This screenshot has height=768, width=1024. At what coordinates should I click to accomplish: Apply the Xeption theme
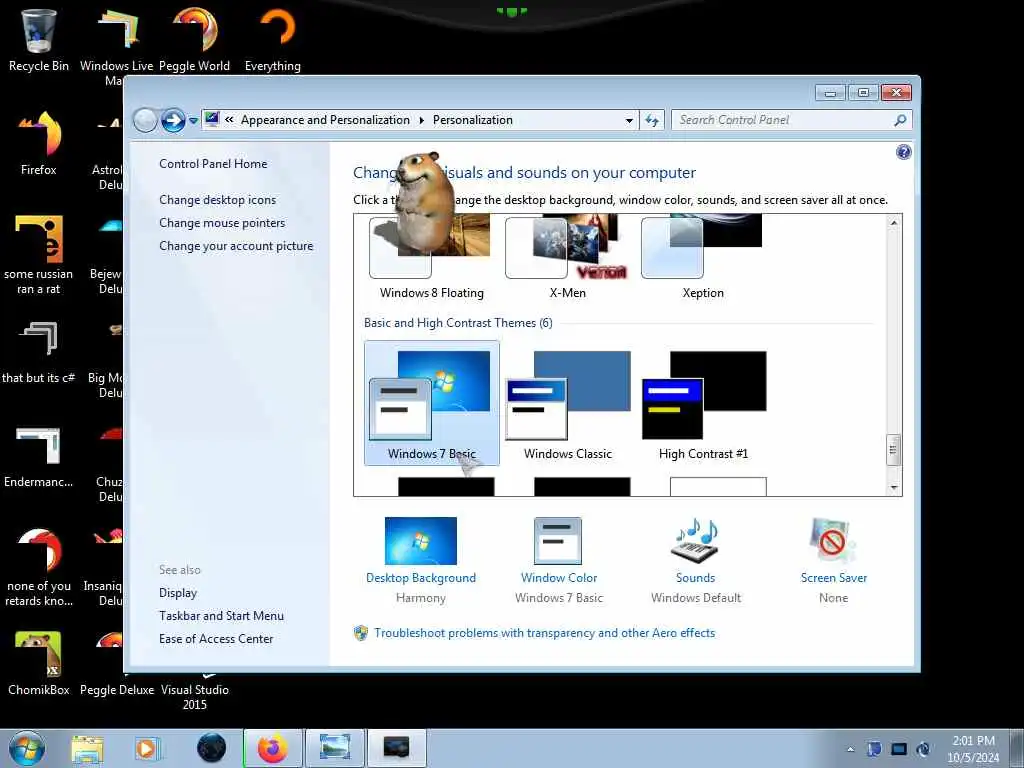pyautogui.click(x=703, y=259)
